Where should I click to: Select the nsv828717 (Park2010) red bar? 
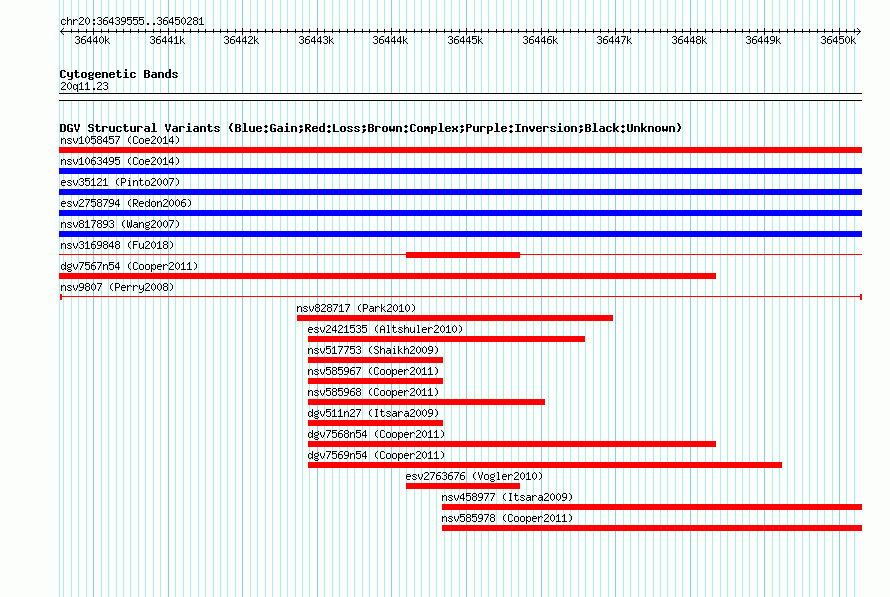455,318
